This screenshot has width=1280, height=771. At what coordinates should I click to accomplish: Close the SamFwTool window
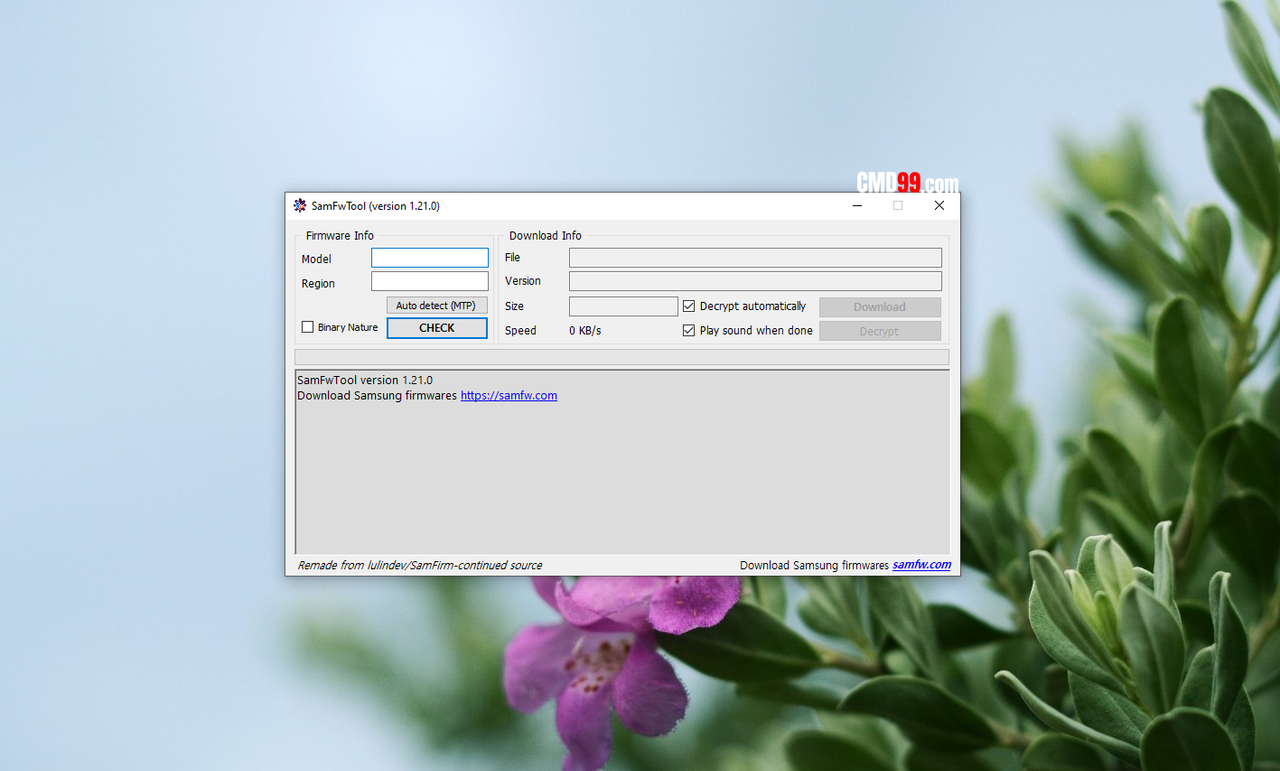tap(939, 206)
